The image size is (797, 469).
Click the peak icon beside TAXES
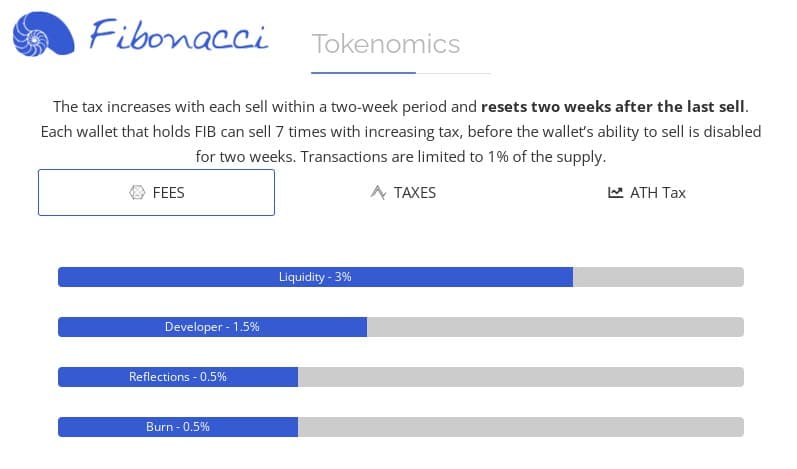point(378,192)
